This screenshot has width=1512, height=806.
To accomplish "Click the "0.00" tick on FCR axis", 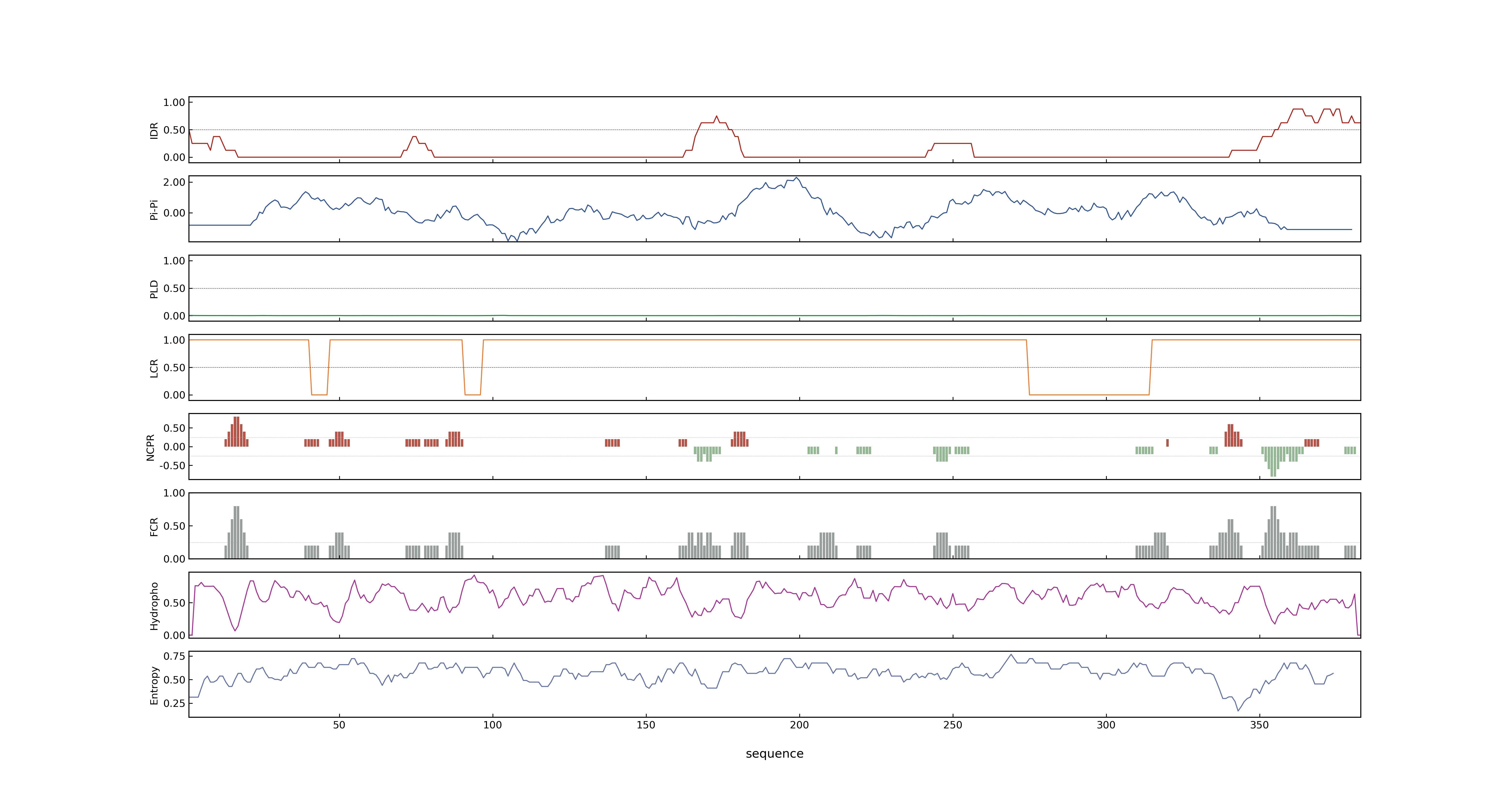I will pyautogui.click(x=174, y=559).
